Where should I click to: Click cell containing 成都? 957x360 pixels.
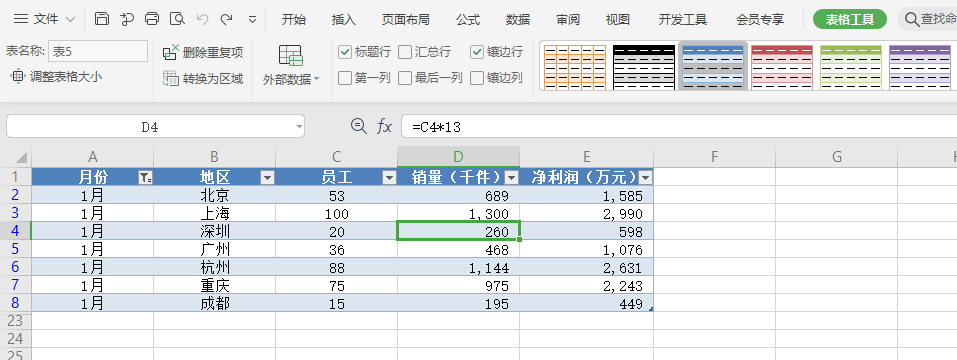tap(214, 303)
